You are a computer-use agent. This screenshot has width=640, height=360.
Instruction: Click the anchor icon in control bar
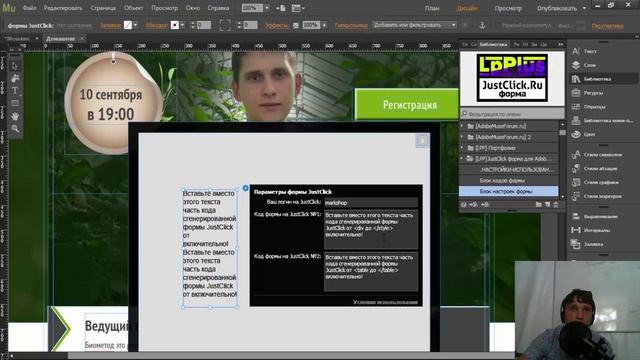(x=482, y=25)
